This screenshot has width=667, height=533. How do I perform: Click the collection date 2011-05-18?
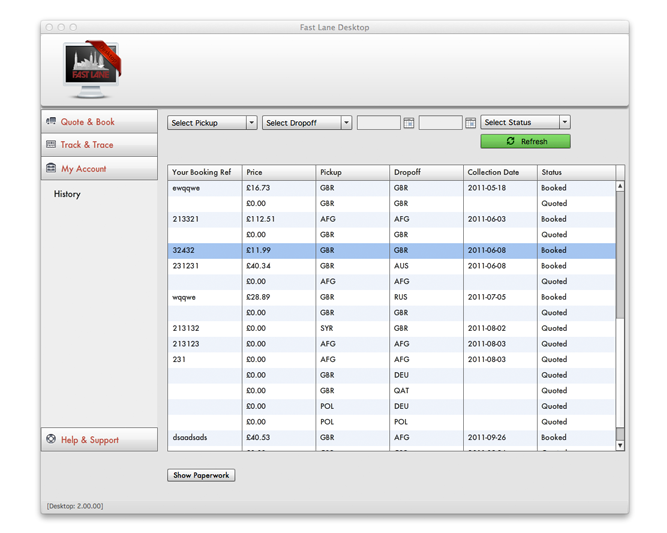487,188
